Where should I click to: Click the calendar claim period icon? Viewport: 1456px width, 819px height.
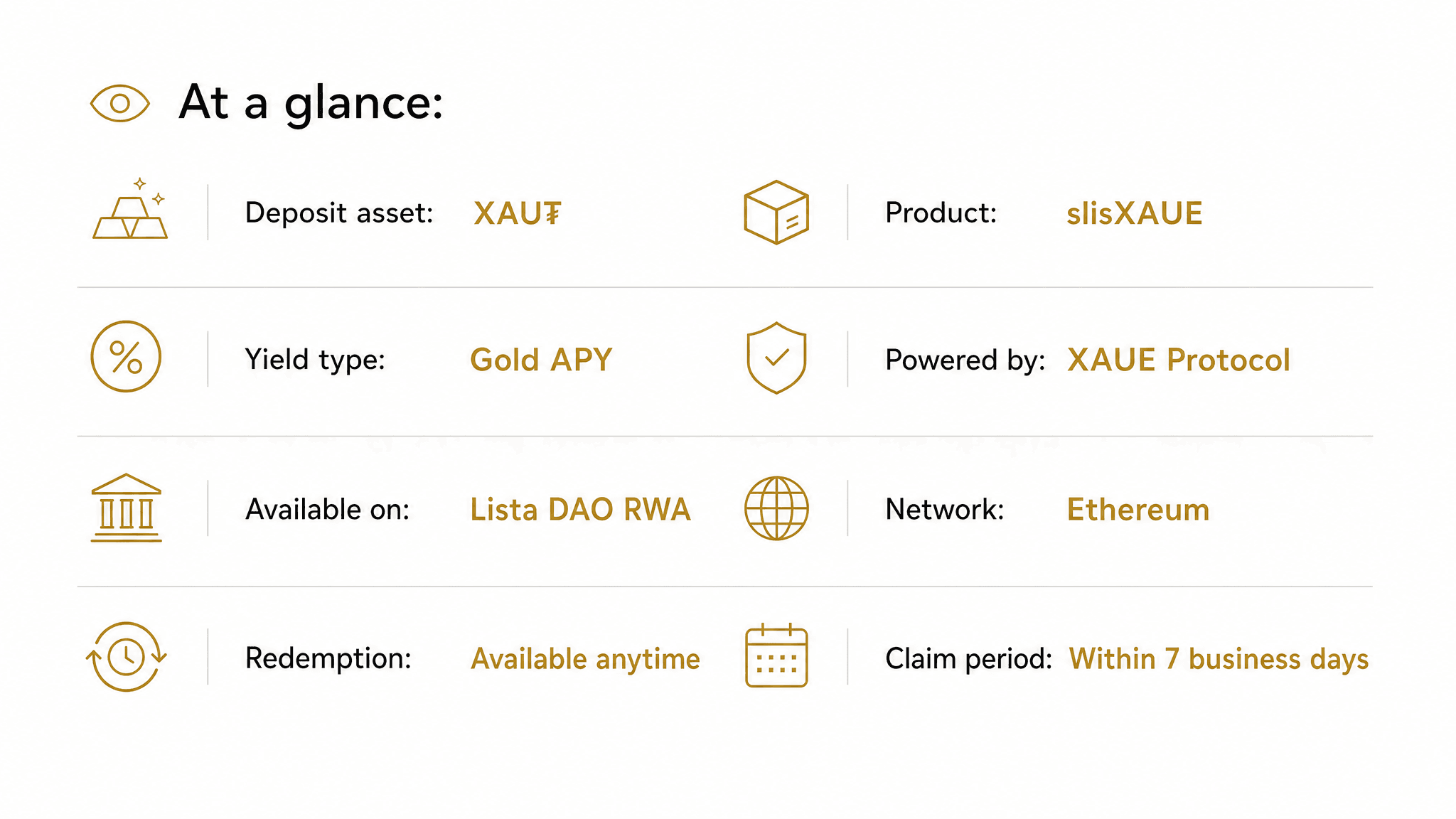[776, 655]
